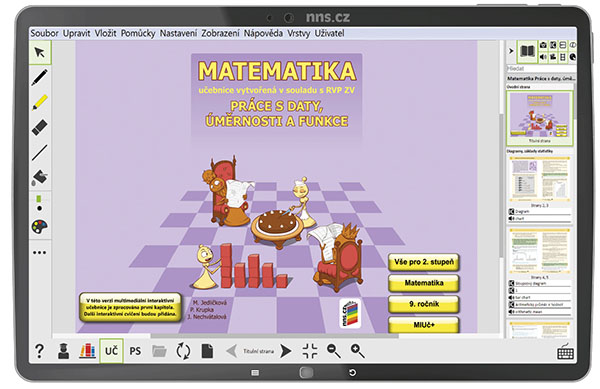Viewport: 600px width, 389px height.
Task: Choose the paint bucket fill tool
Action: pyautogui.click(x=40, y=177)
